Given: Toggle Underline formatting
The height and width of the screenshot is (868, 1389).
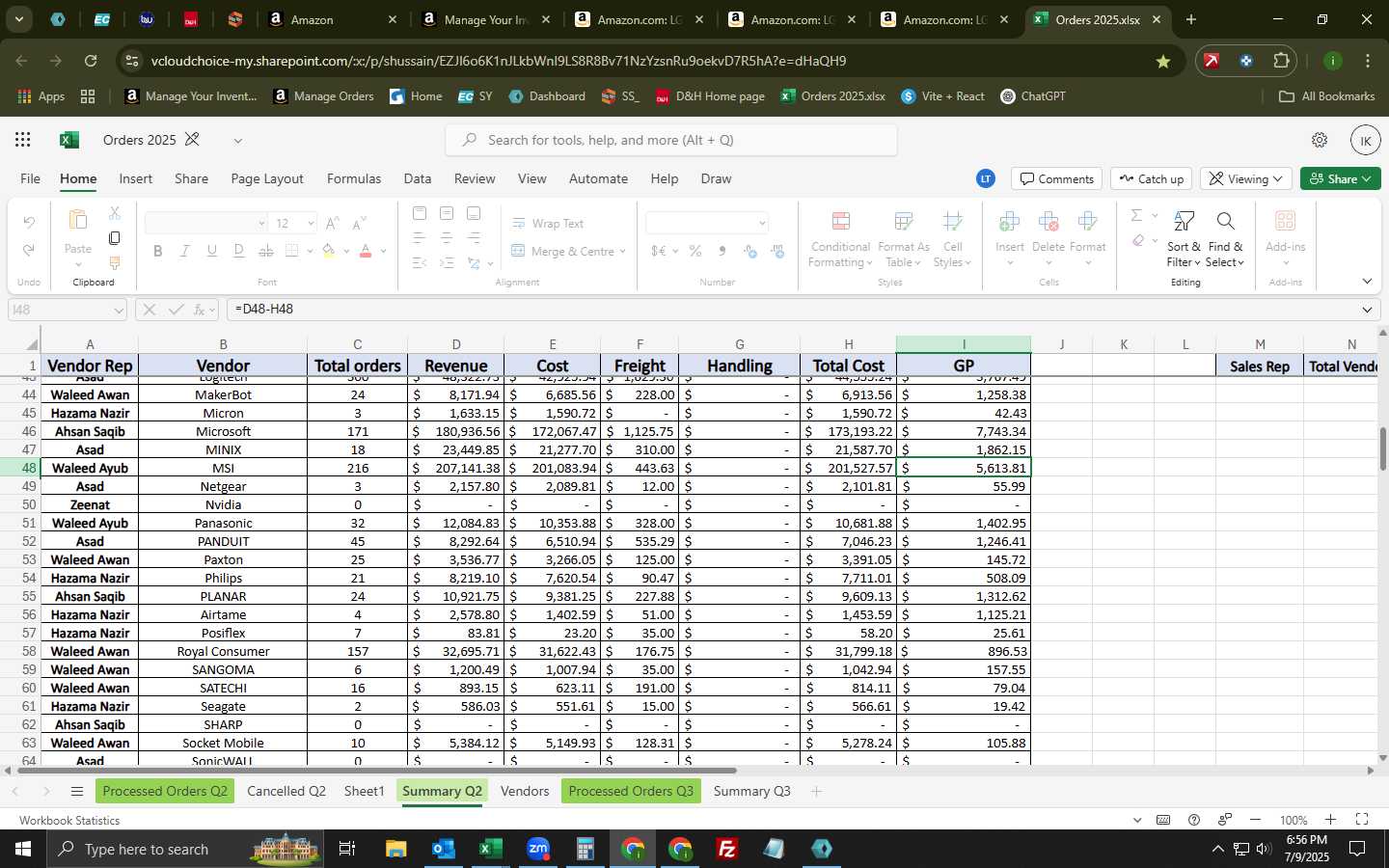Looking at the screenshot, I should tap(211, 251).
